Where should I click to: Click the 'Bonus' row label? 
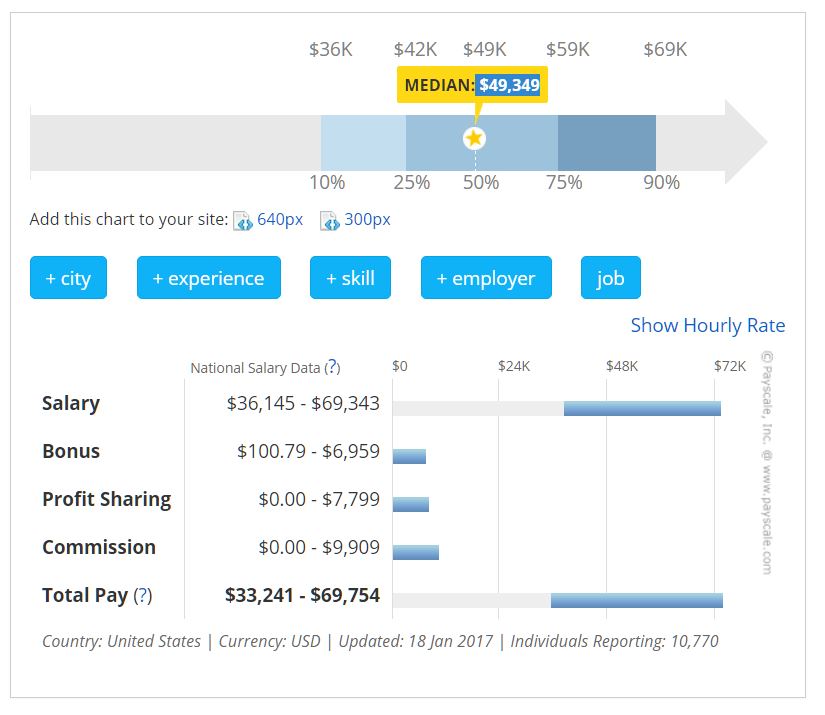click(x=71, y=451)
